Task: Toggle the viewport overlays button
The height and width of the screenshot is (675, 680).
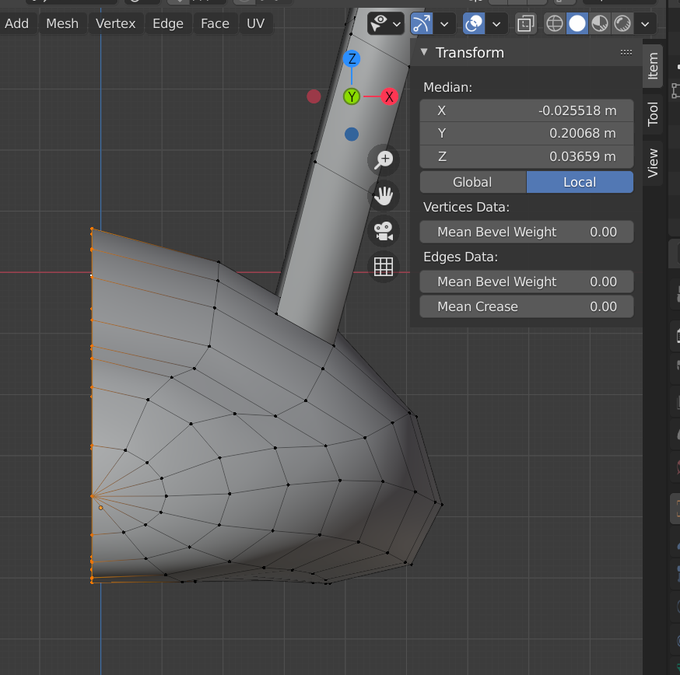Action: pos(474,24)
